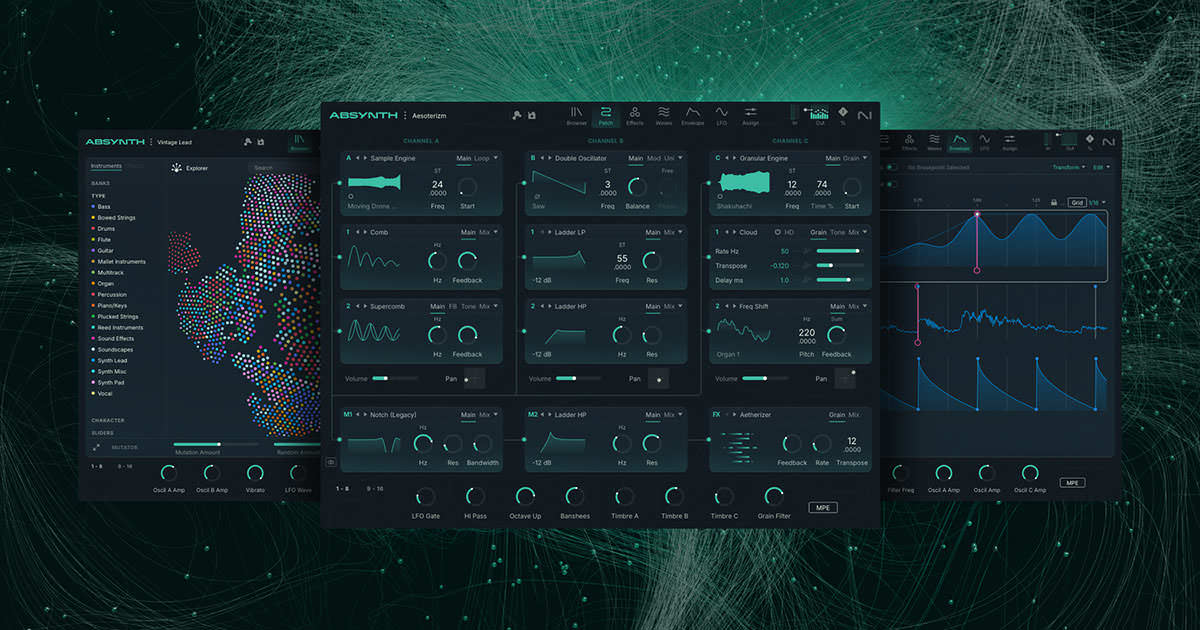Select the Synth Lead bank in the sidebar
The width and height of the screenshot is (1200, 630).
pos(112,361)
